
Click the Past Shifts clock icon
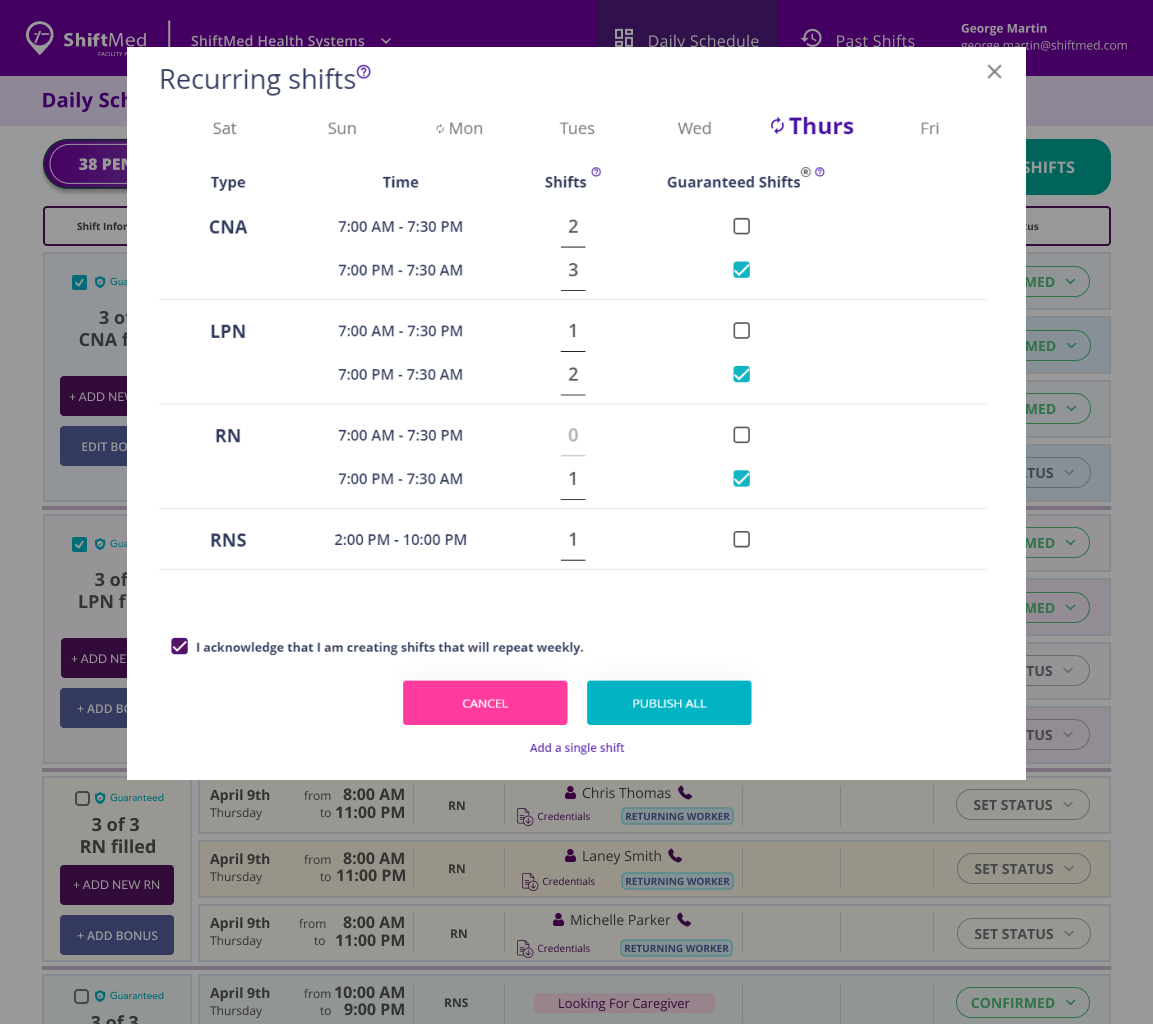pyautogui.click(x=812, y=39)
